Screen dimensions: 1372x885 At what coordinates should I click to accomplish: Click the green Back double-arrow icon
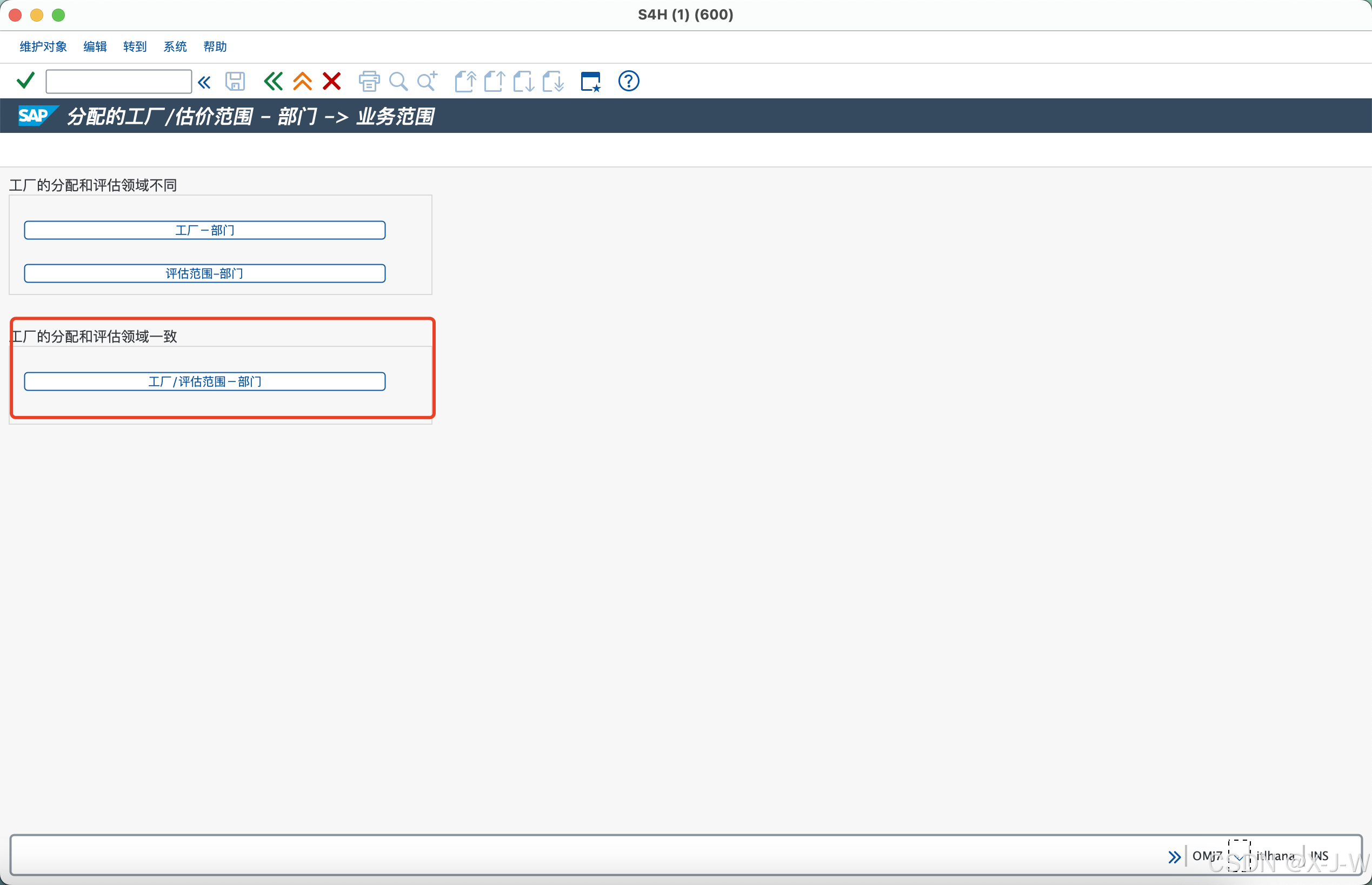273,82
